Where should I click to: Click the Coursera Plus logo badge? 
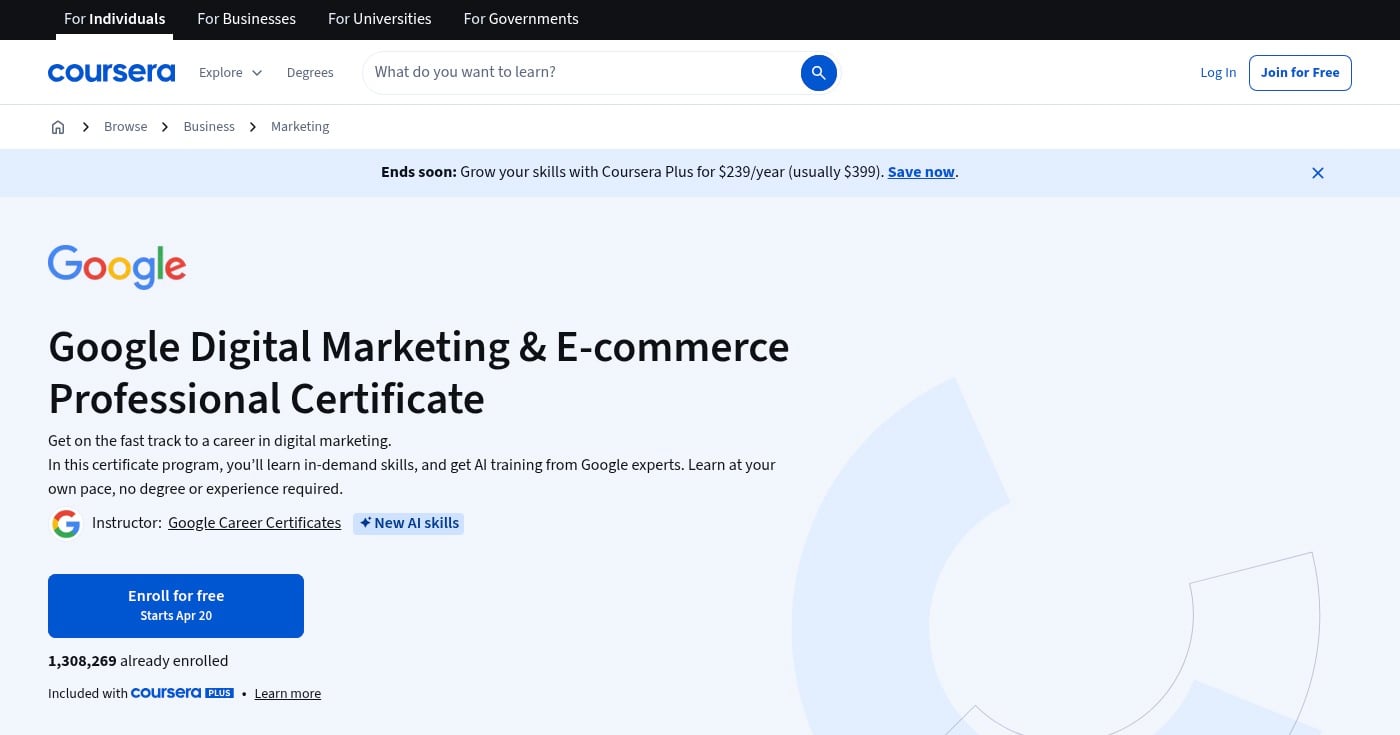(182, 693)
